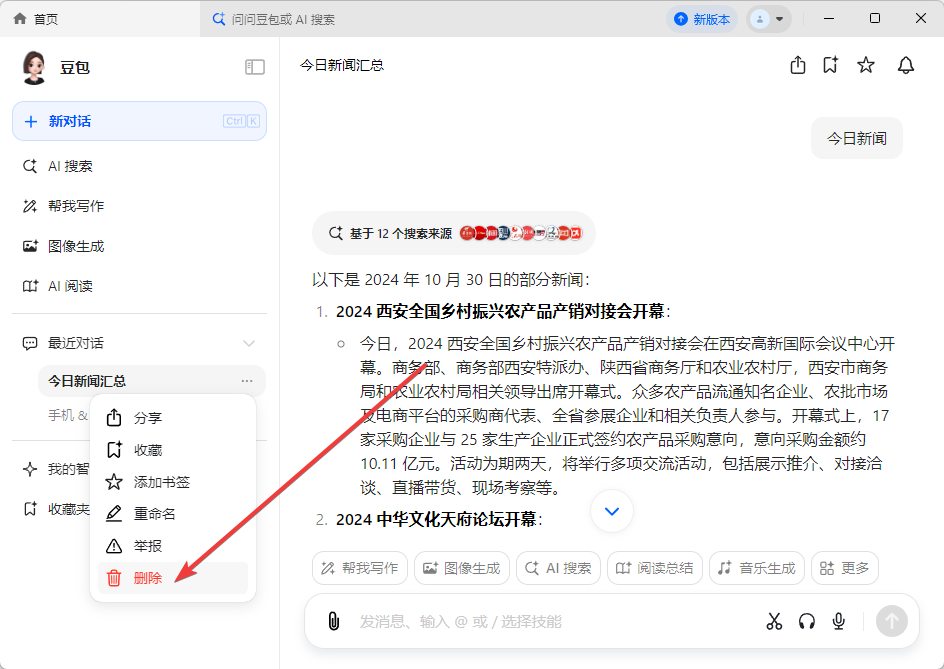Click the 帮我写作 skill chip
Viewport: 944px width, 669px height.
[x=359, y=568]
